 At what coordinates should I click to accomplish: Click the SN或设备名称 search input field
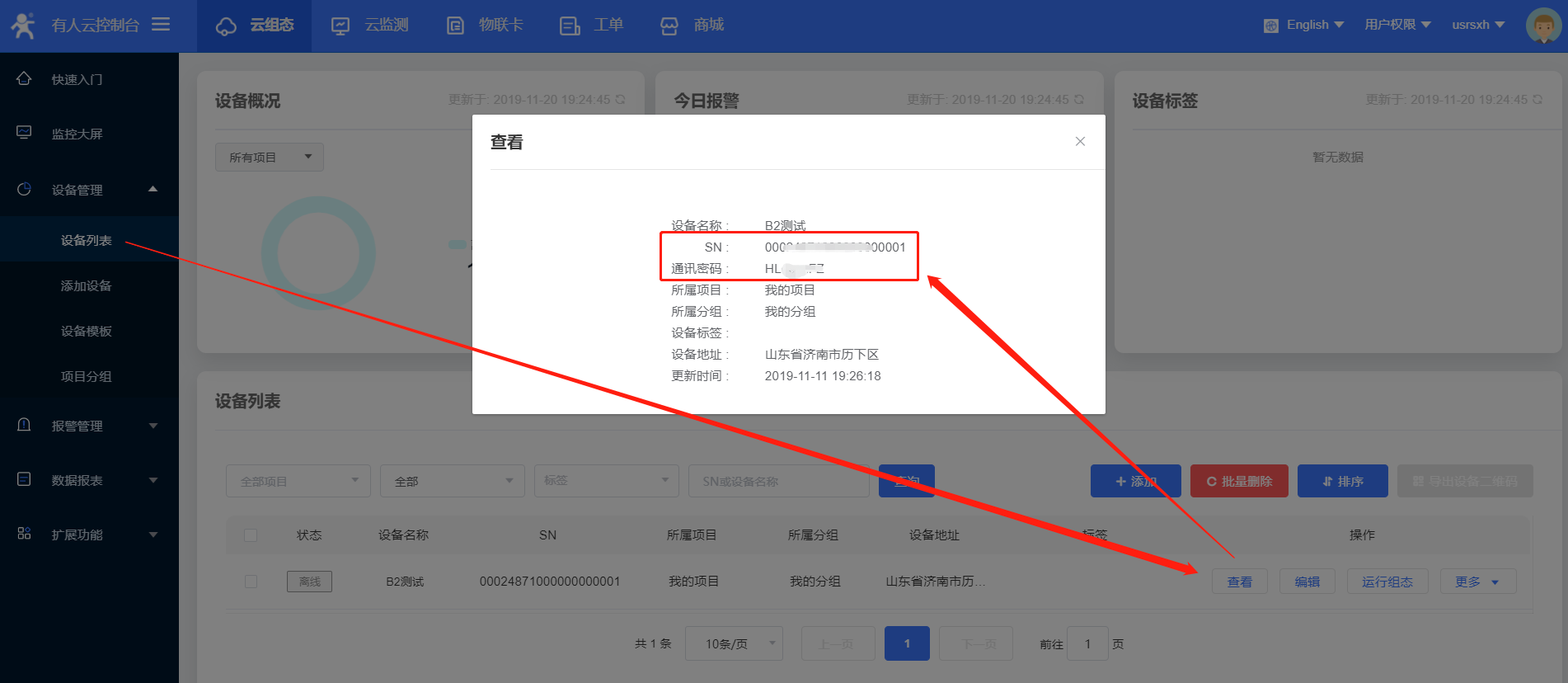point(778,481)
